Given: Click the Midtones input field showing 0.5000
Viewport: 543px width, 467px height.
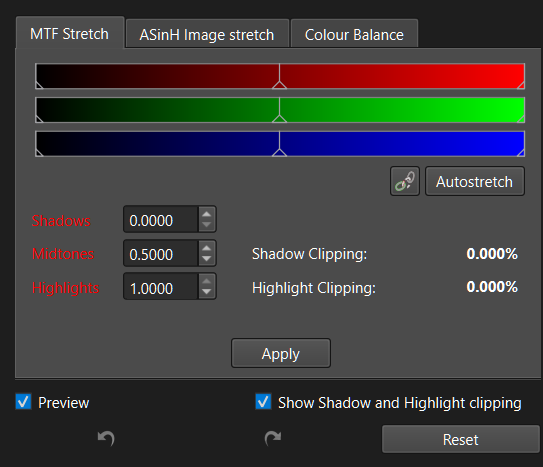Looking at the screenshot, I should [161, 253].
